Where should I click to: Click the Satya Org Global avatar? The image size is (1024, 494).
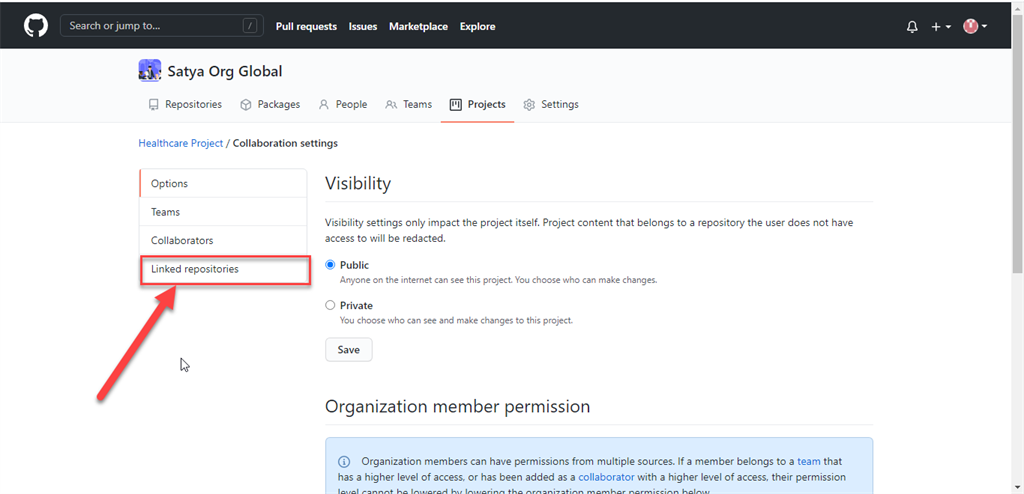tap(150, 71)
